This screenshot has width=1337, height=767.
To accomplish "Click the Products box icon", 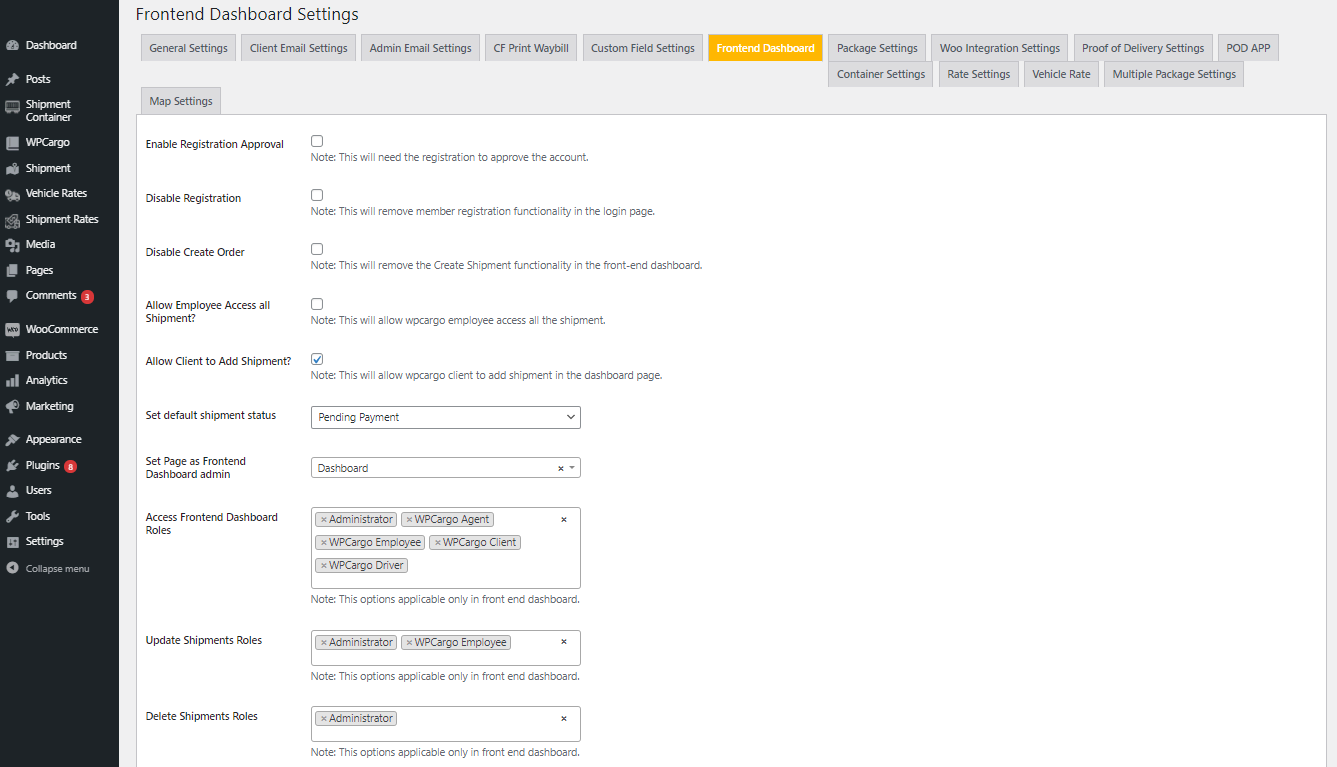I will [x=12, y=356].
